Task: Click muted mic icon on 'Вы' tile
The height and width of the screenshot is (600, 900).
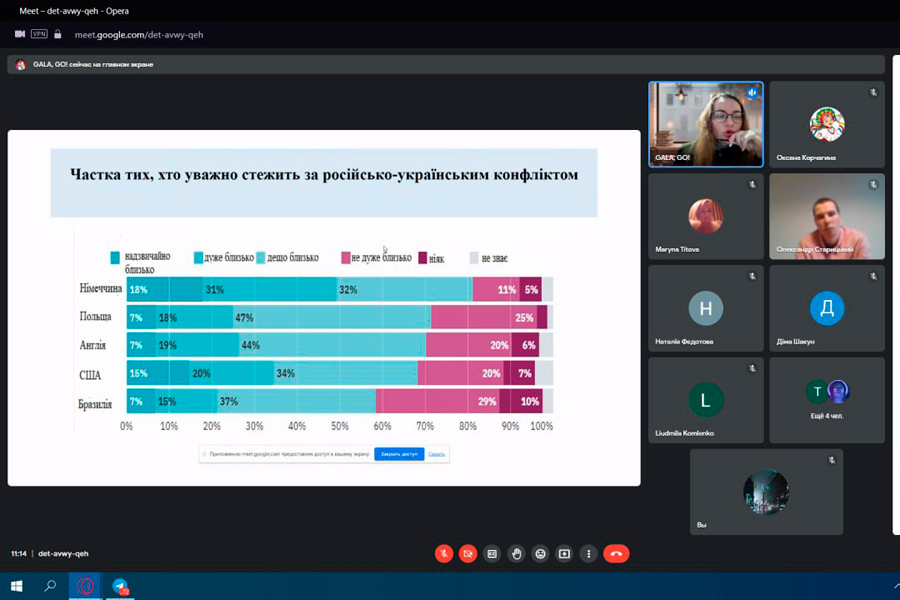Action: point(831,460)
